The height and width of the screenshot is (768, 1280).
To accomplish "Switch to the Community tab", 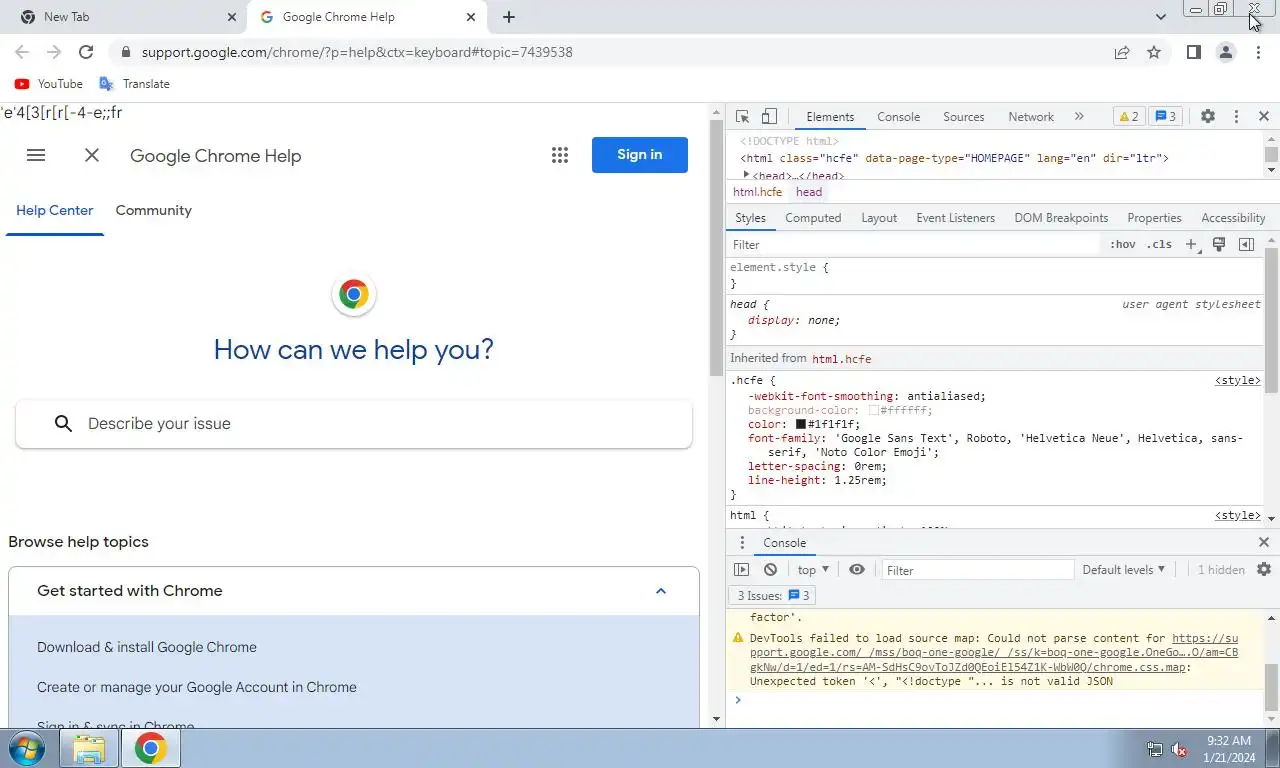I will coord(153,211).
